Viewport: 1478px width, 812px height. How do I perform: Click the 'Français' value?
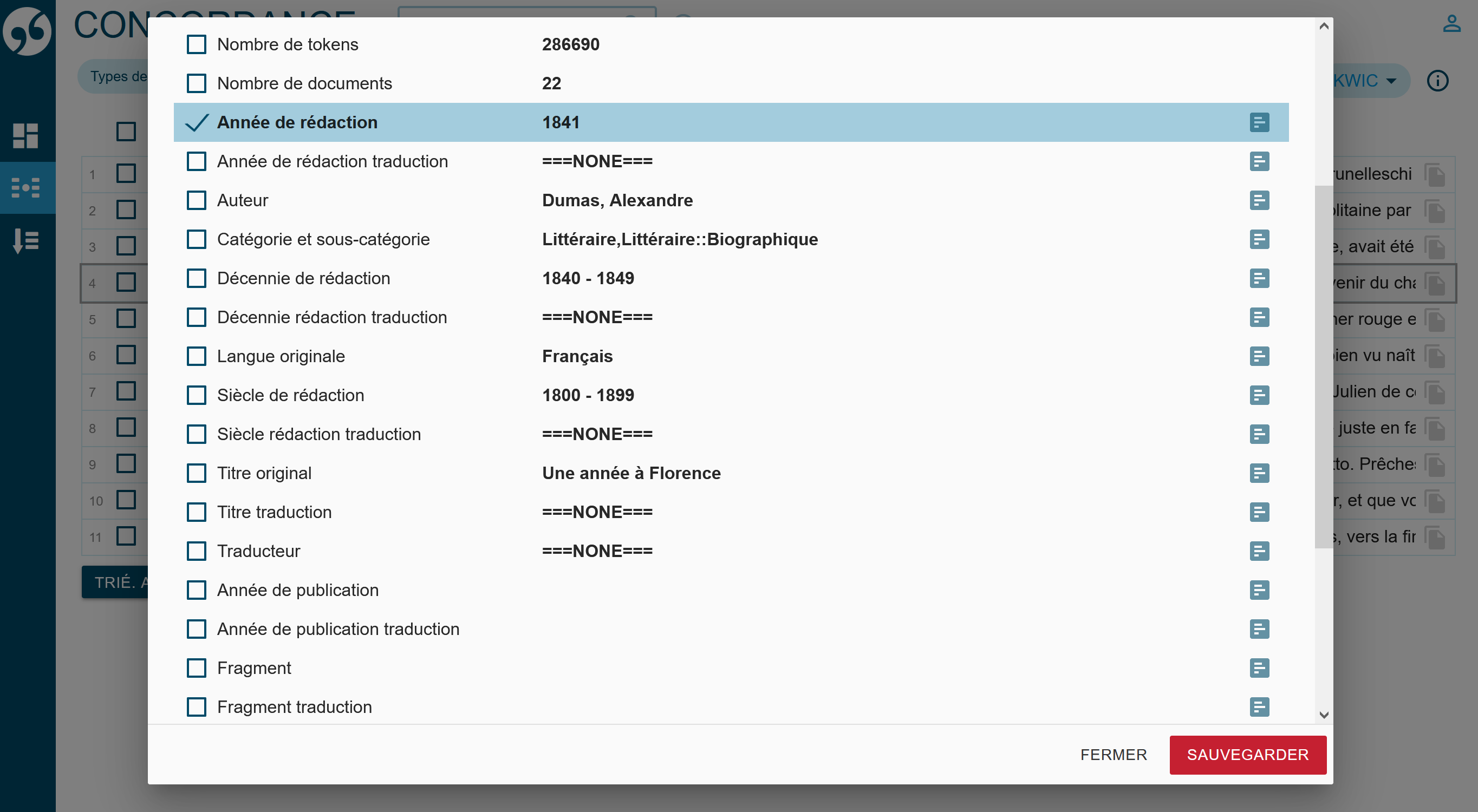577,356
